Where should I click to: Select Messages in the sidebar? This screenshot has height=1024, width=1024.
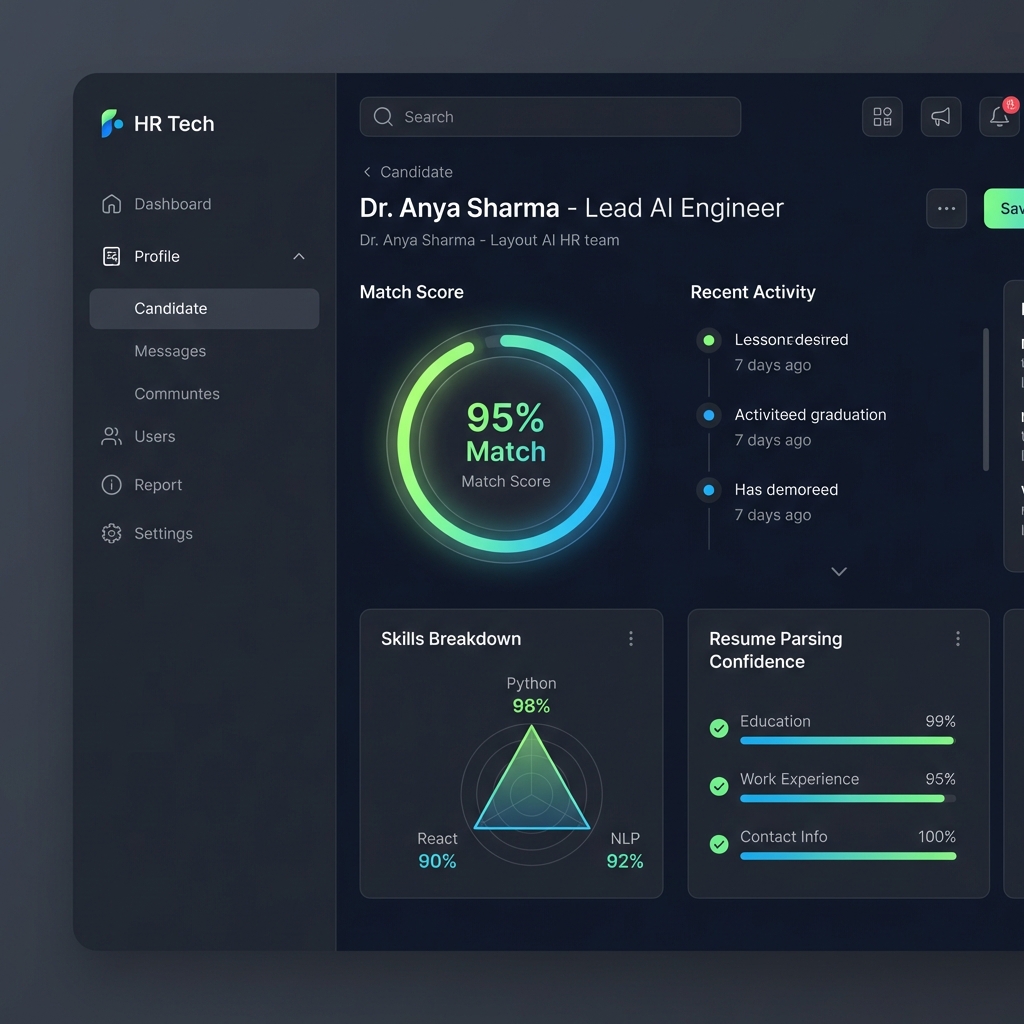170,352
